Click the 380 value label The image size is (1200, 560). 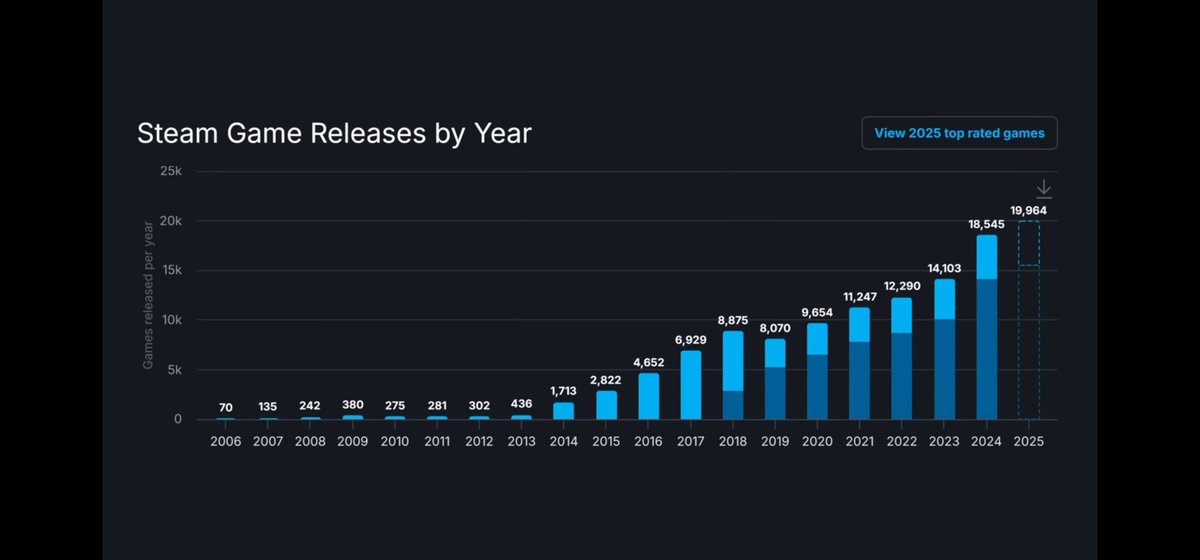(353, 405)
